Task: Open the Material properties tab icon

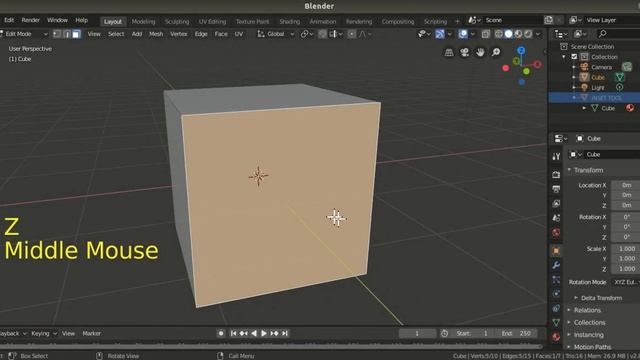Action: click(556, 337)
